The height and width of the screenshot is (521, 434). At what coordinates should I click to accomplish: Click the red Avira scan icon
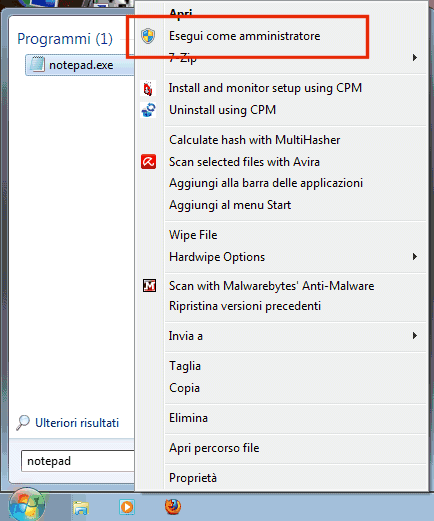click(148, 162)
